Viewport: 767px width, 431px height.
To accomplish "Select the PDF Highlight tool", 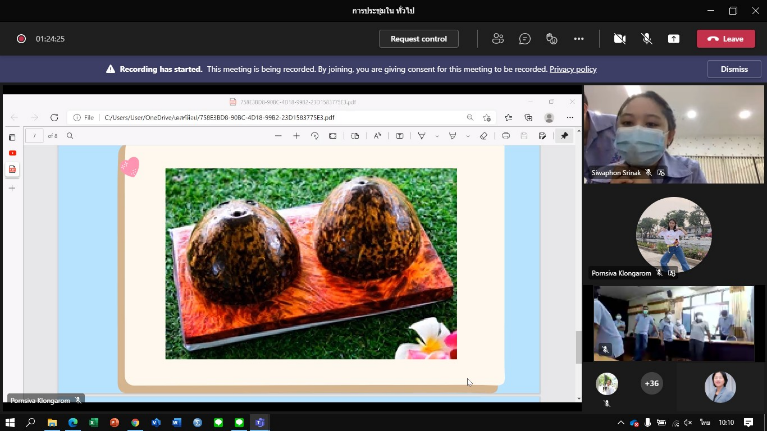I will pyautogui.click(x=452, y=136).
